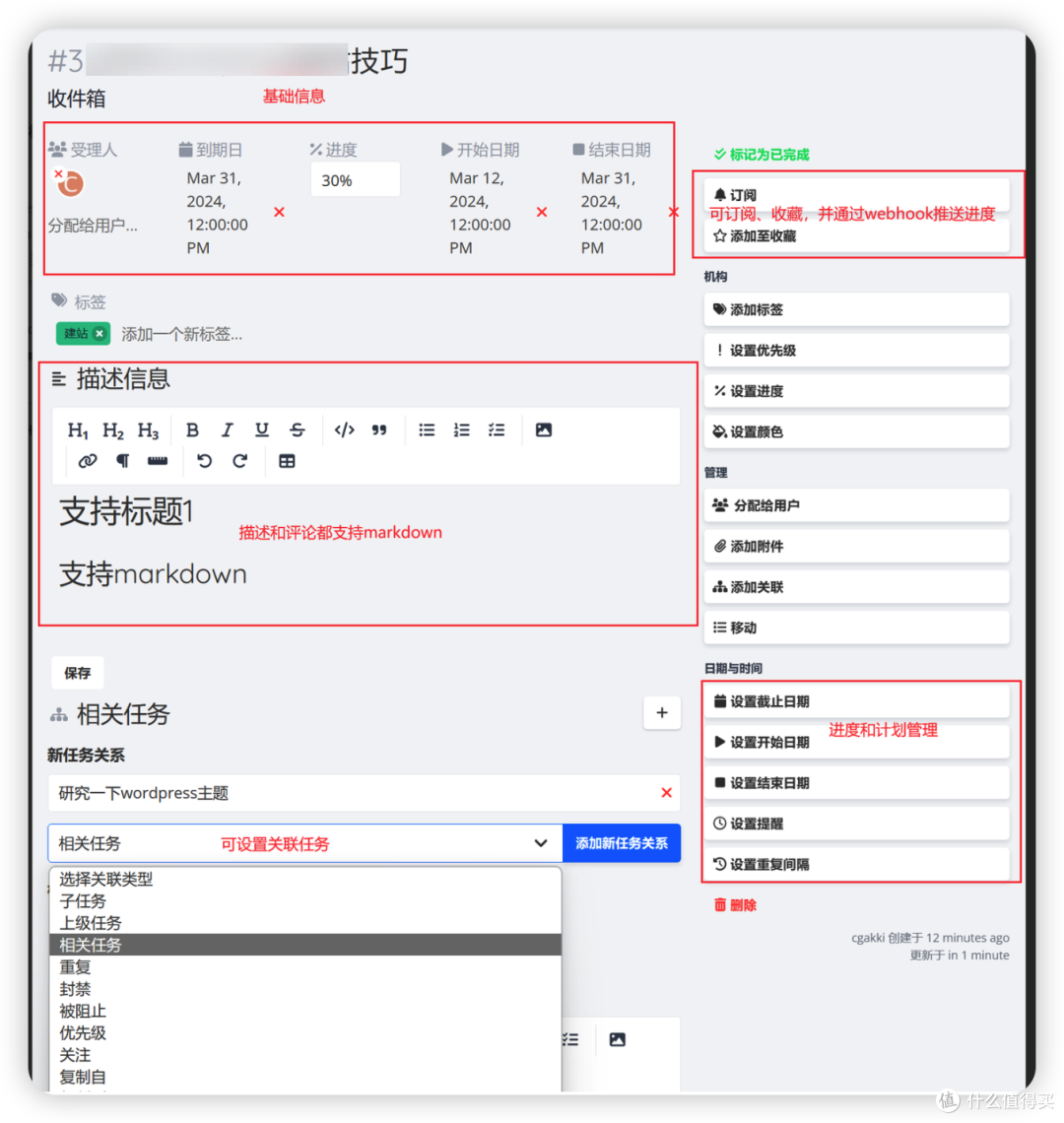Apply Heading 1 format in description editor

click(78, 430)
